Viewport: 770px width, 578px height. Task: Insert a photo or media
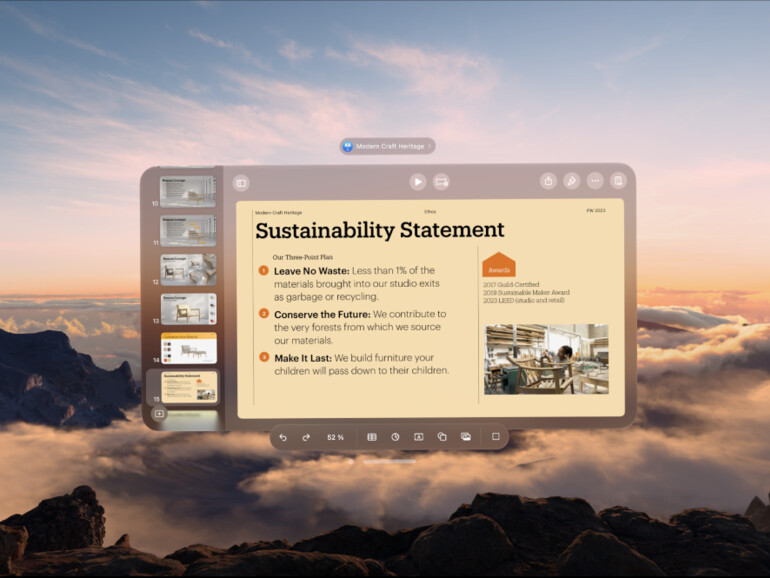[466, 437]
